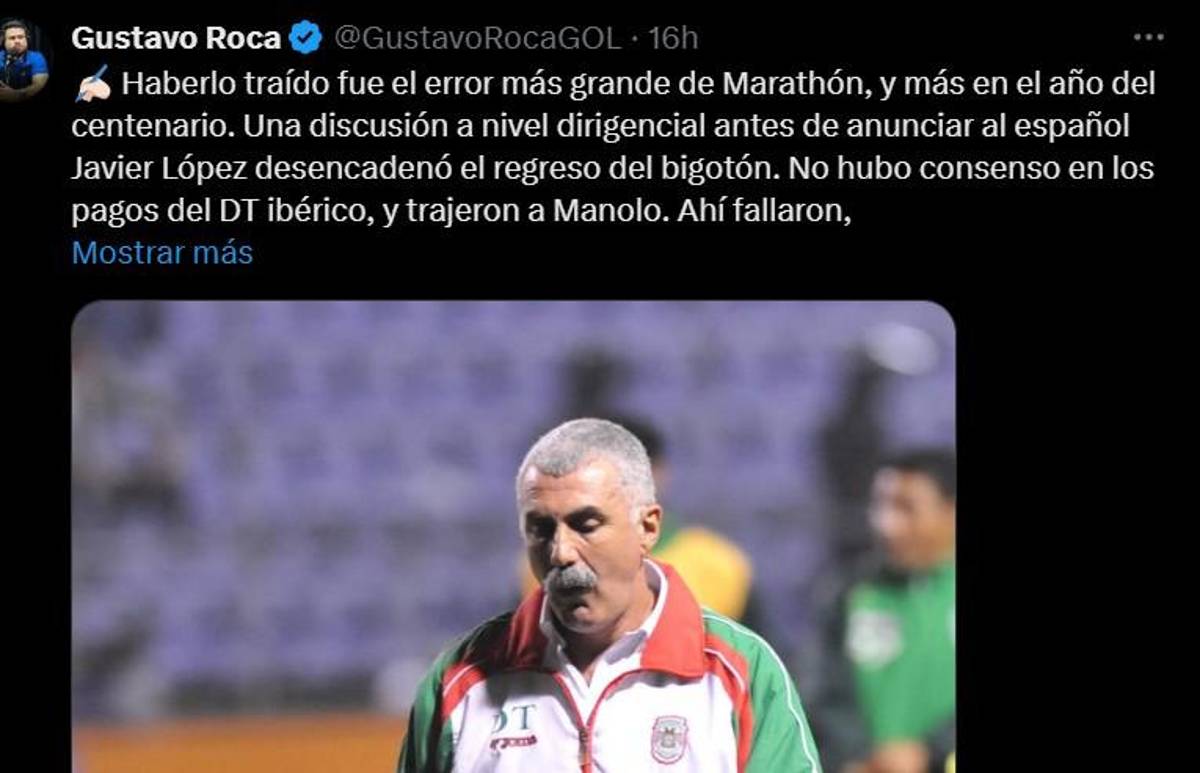This screenshot has height=773, width=1200.
Task: Open the attached coach photo
Action: 513,537
